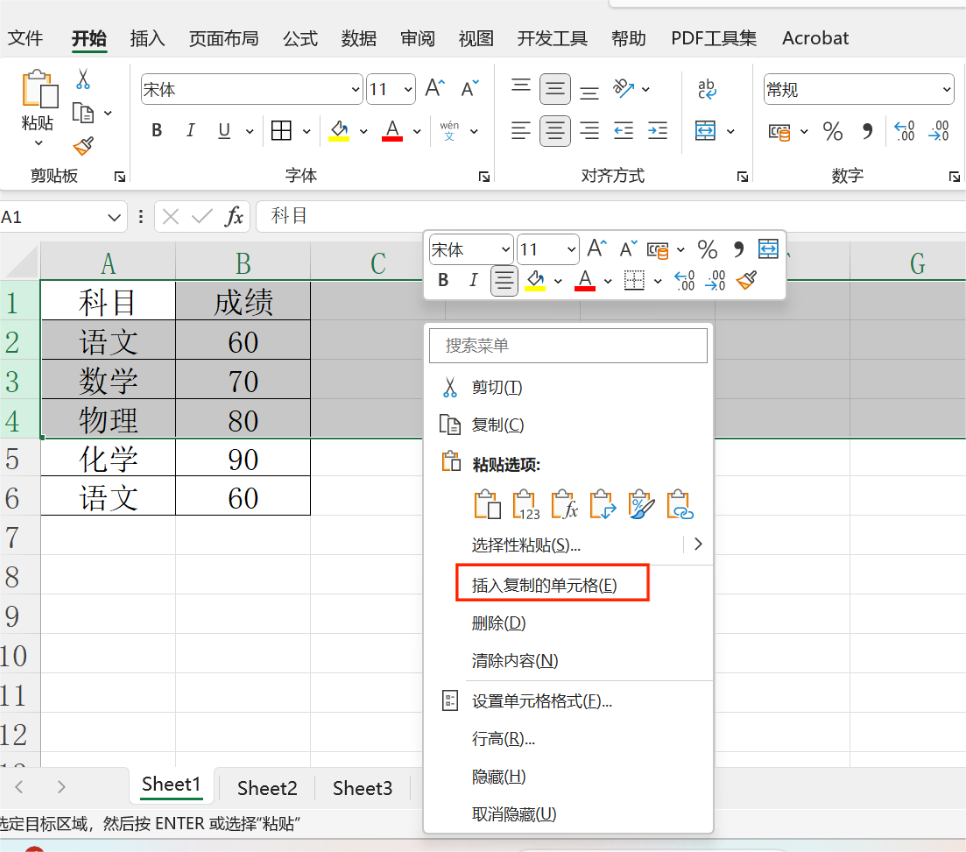Click the mini toolbar format painter brush
The width and height of the screenshot is (966, 852).
[747, 280]
